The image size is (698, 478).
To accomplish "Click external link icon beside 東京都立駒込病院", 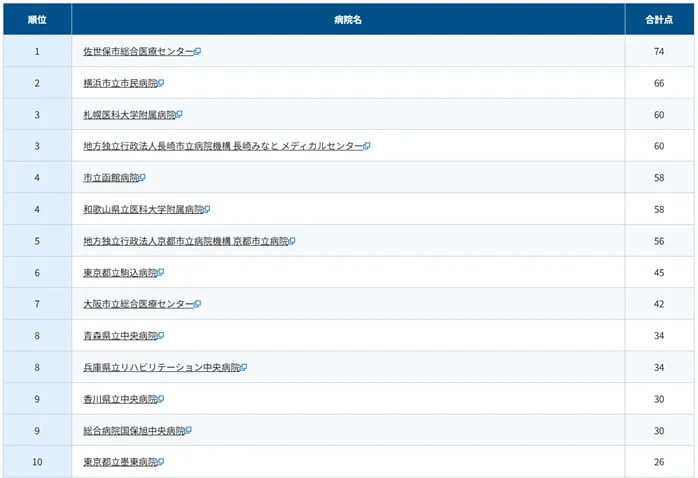I will pyautogui.click(x=161, y=273).
